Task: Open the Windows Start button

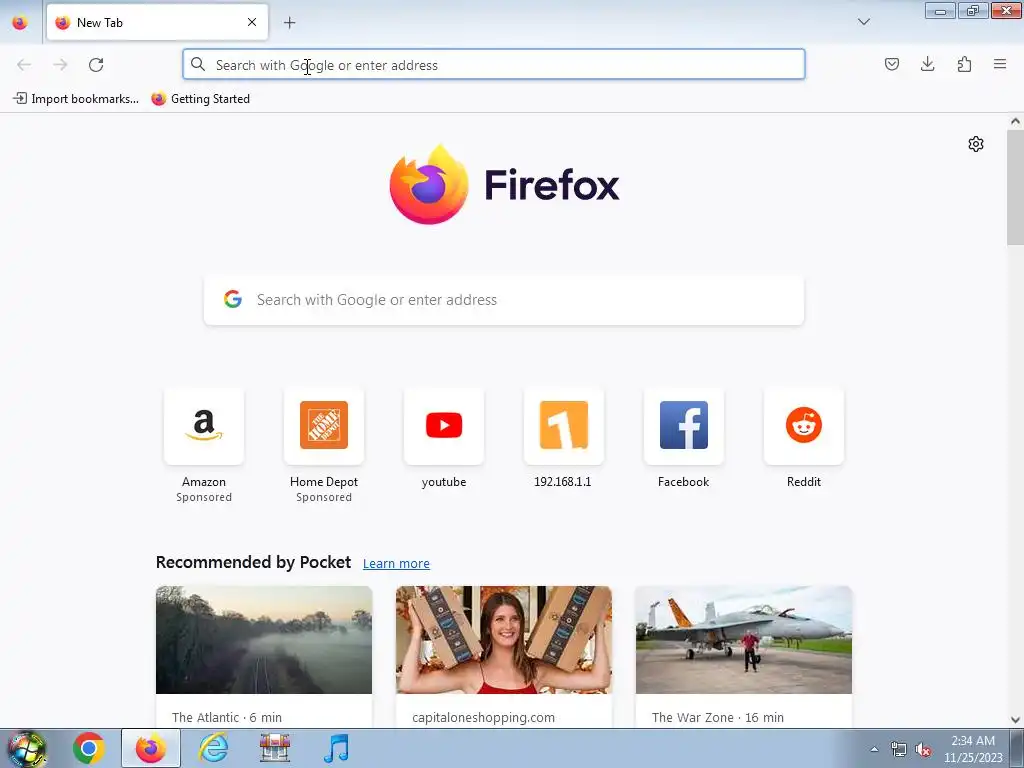Action: 26,748
